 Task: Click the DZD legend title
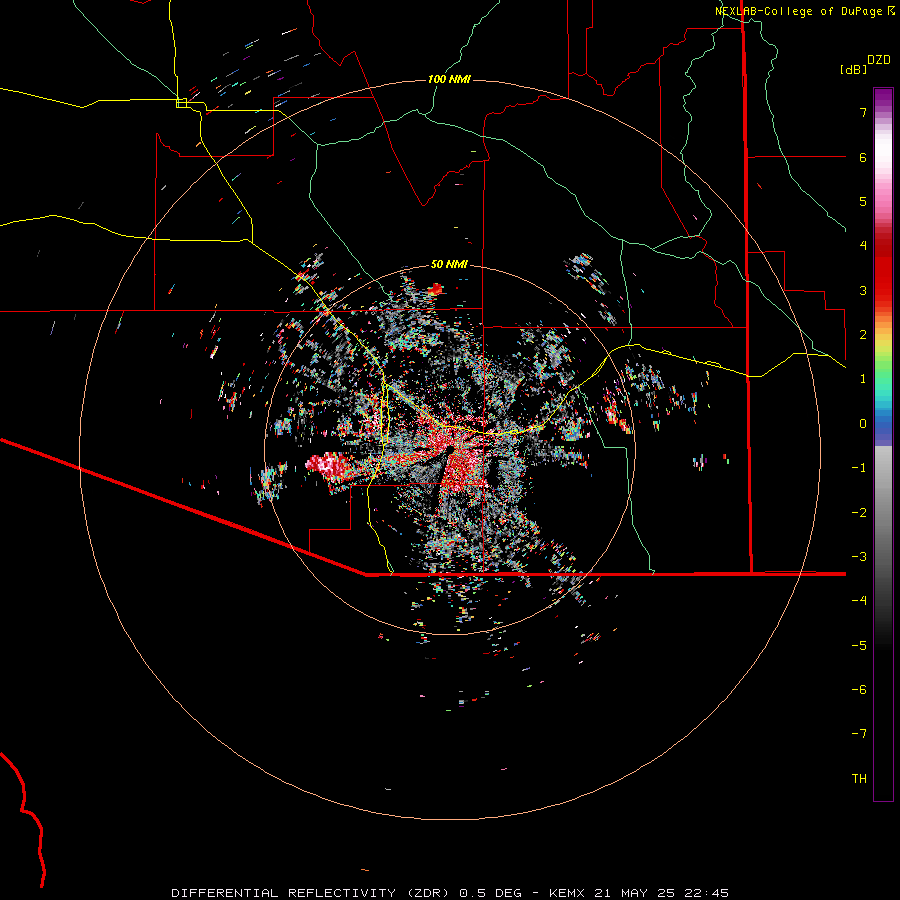(879, 60)
